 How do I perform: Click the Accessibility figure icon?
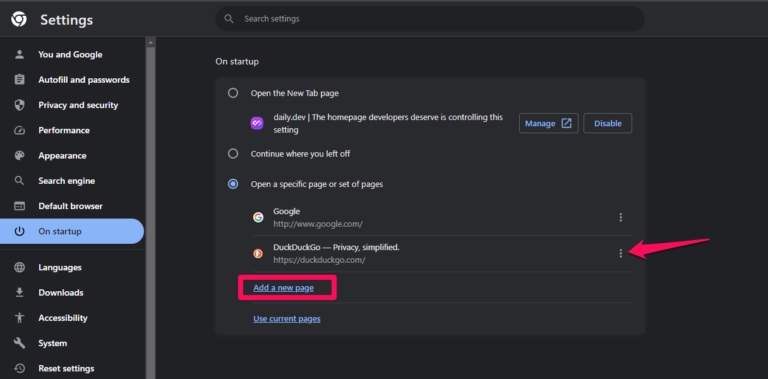click(x=20, y=318)
